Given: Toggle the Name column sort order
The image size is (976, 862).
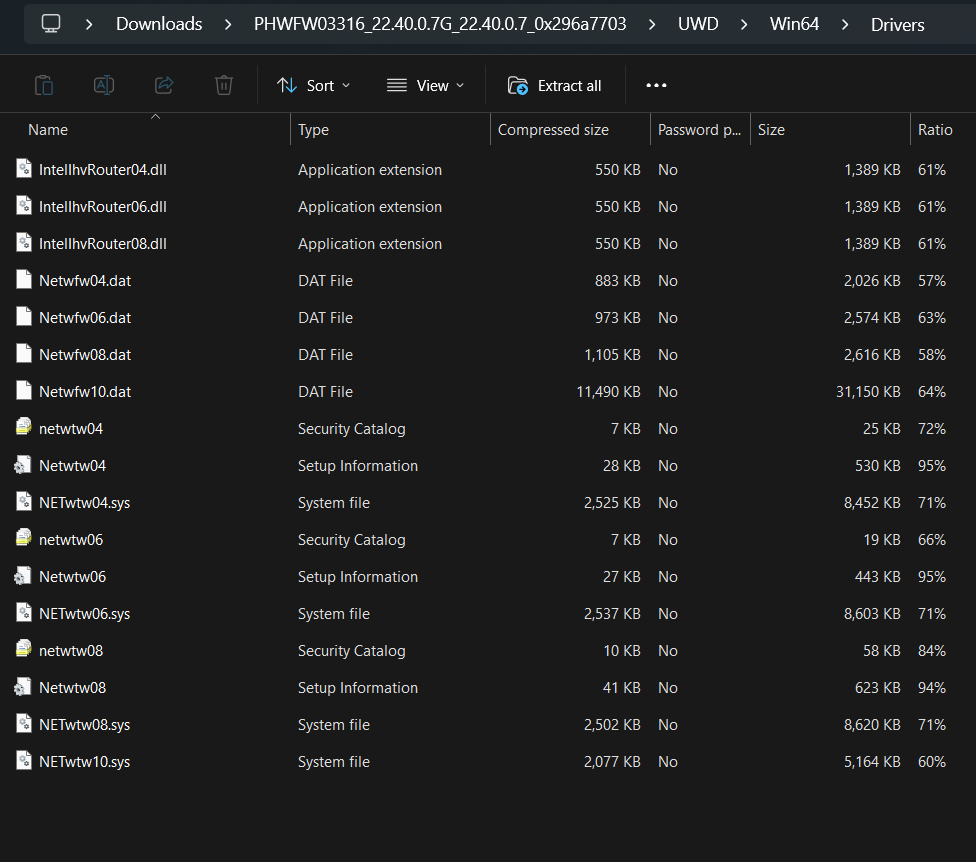Looking at the screenshot, I should point(48,129).
